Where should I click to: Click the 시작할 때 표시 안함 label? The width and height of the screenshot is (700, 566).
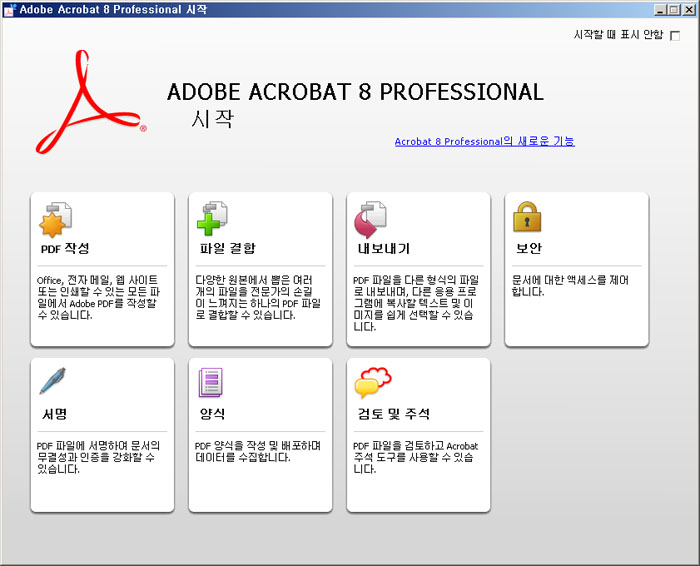pyautogui.click(x=618, y=34)
